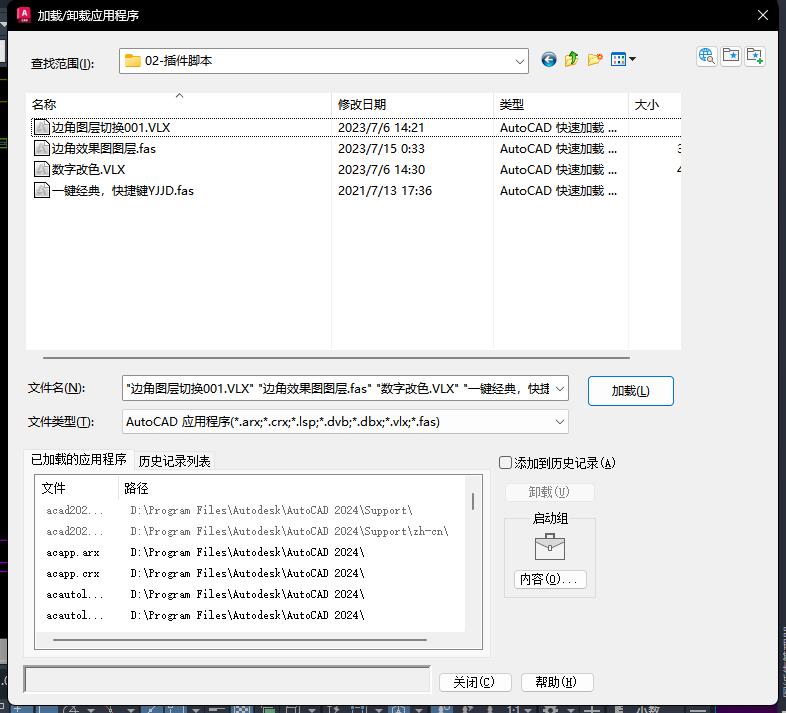786x713 pixels.
Task: Toggle 添加到历史记录 checkbox
Action: (x=505, y=463)
